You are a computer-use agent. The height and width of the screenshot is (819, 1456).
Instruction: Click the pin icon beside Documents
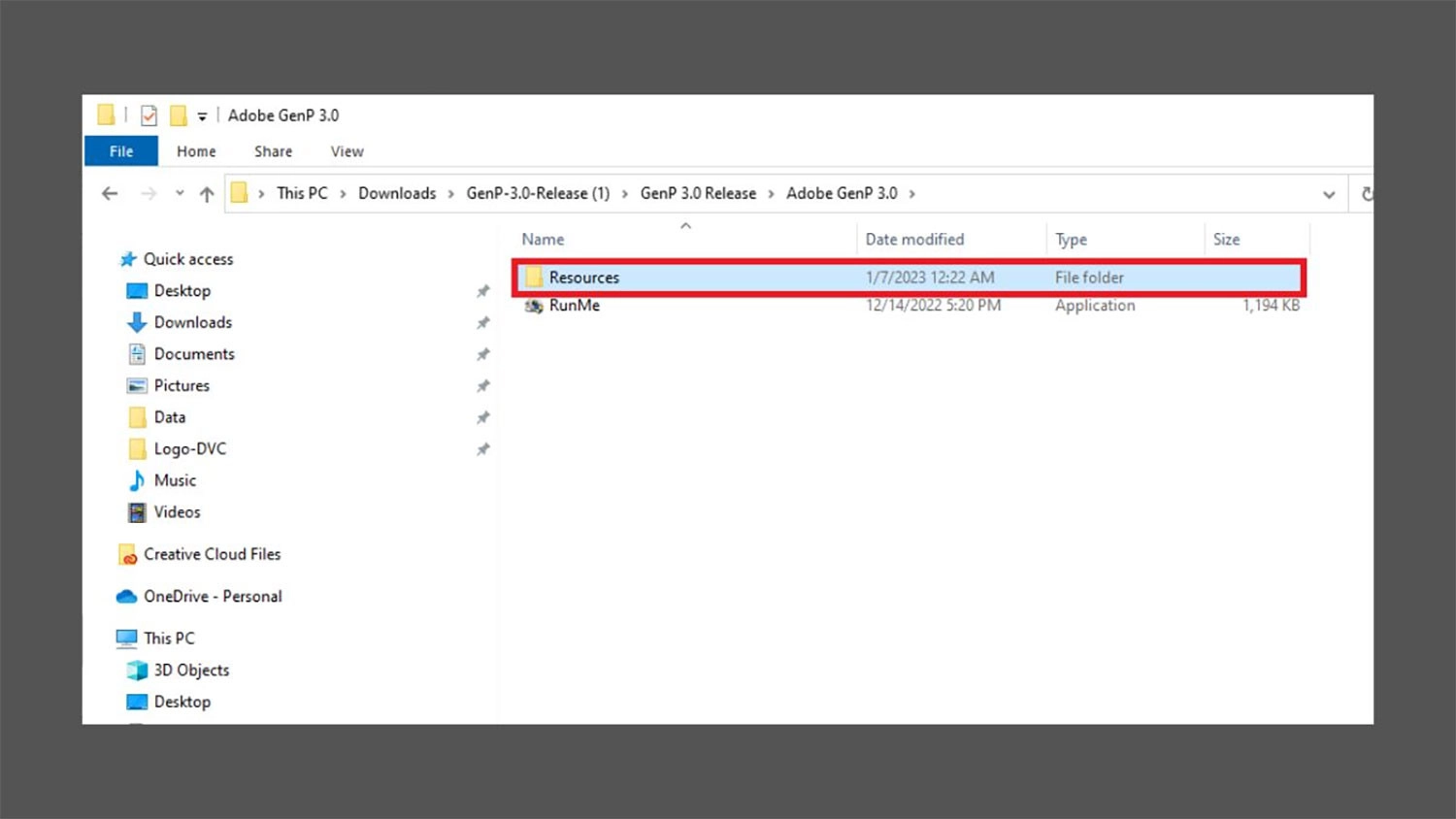[482, 354]
